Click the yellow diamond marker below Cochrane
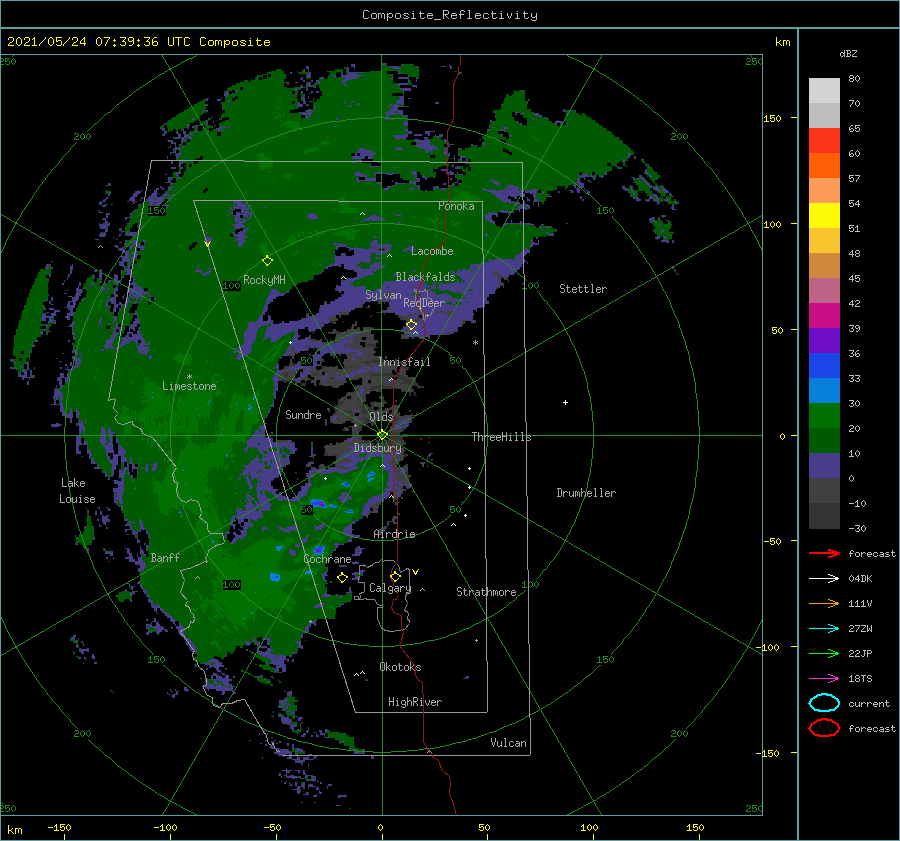This screenshot has height=841, width=900. (x=342, y=578)
